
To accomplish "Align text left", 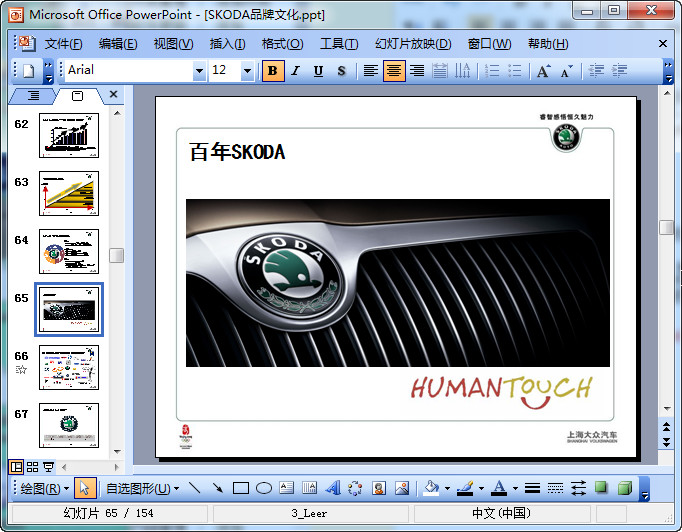I will [371, 71].
